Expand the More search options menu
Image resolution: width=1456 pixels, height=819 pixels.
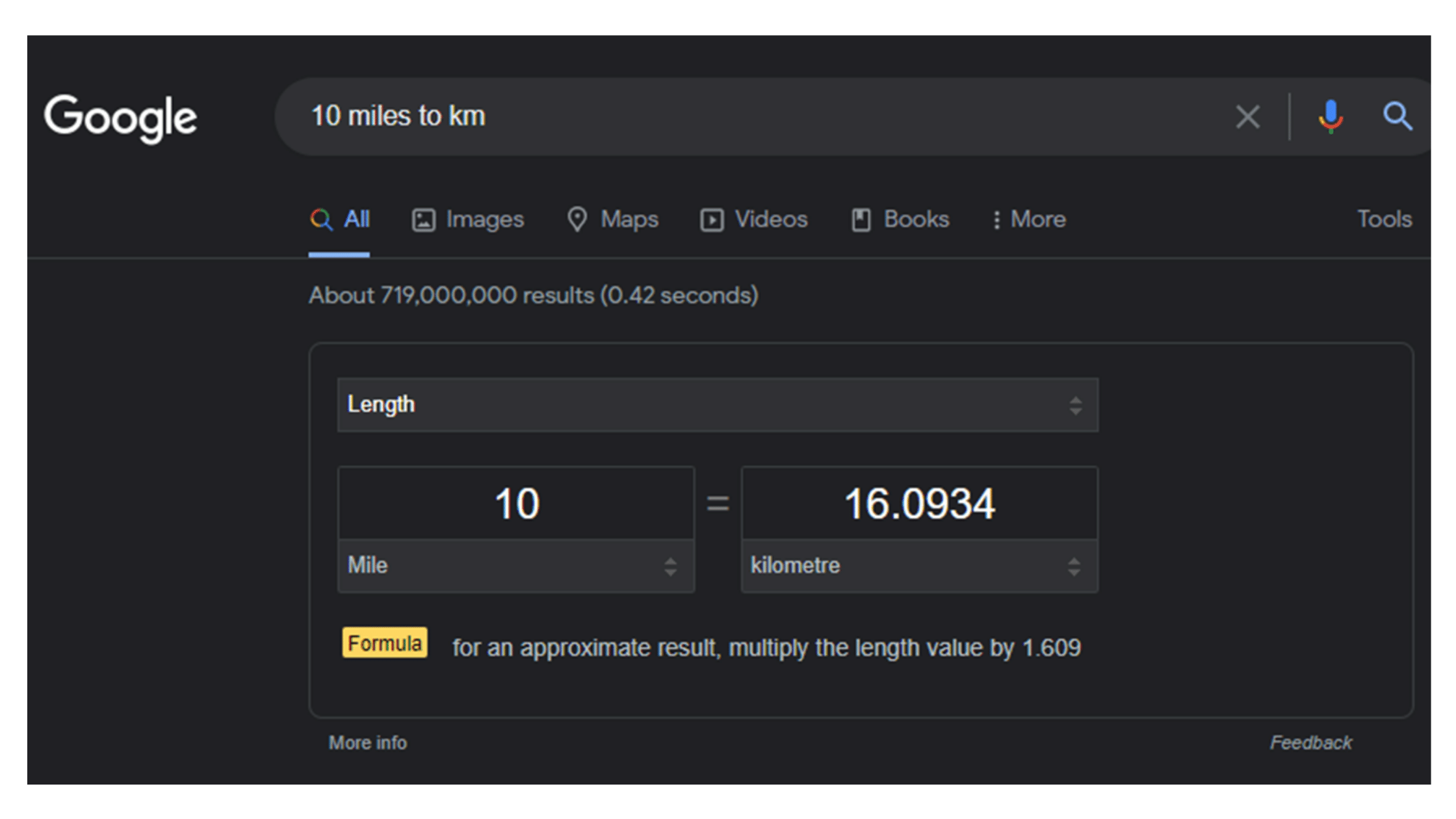tap(1029, 220)
